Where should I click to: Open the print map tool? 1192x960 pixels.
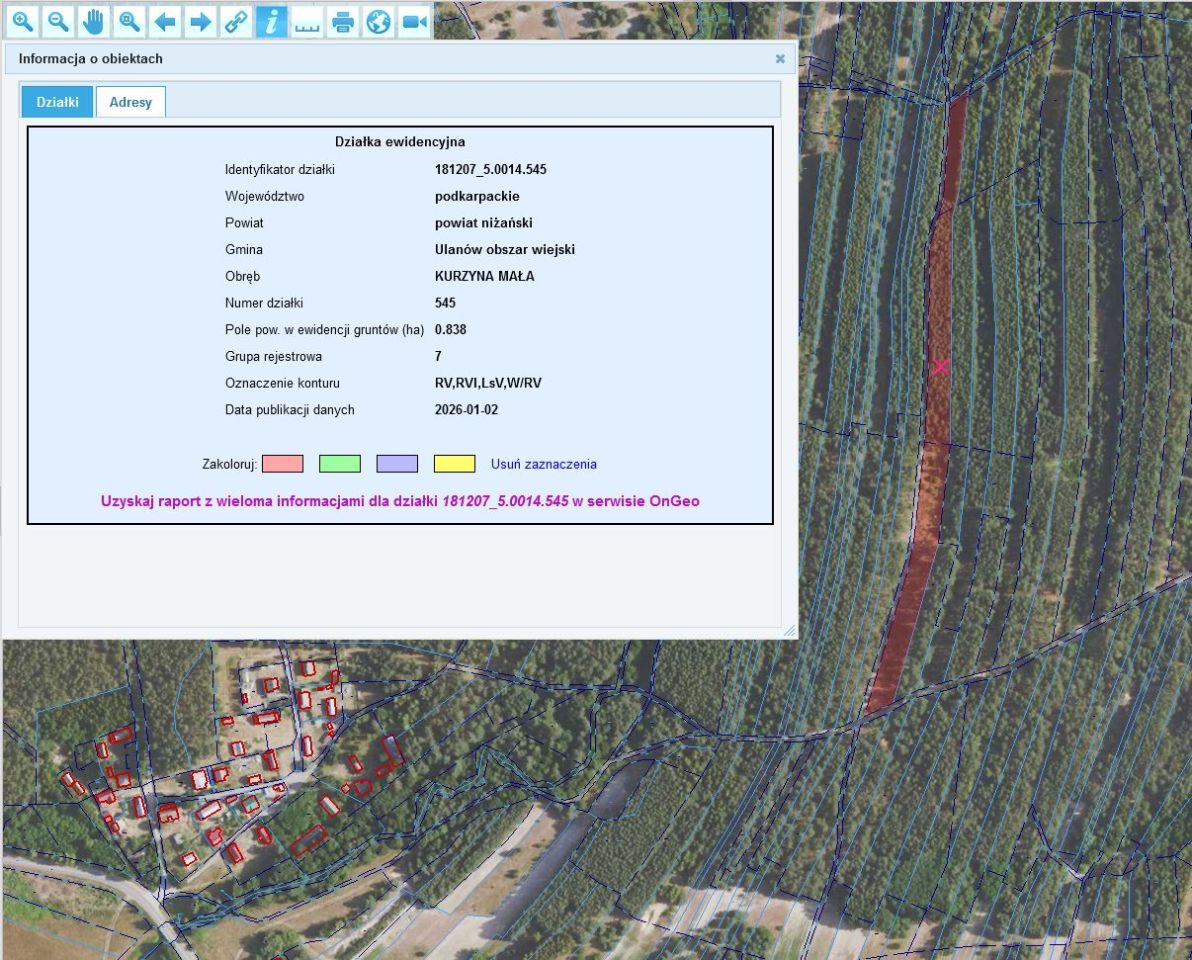[342, 21]
